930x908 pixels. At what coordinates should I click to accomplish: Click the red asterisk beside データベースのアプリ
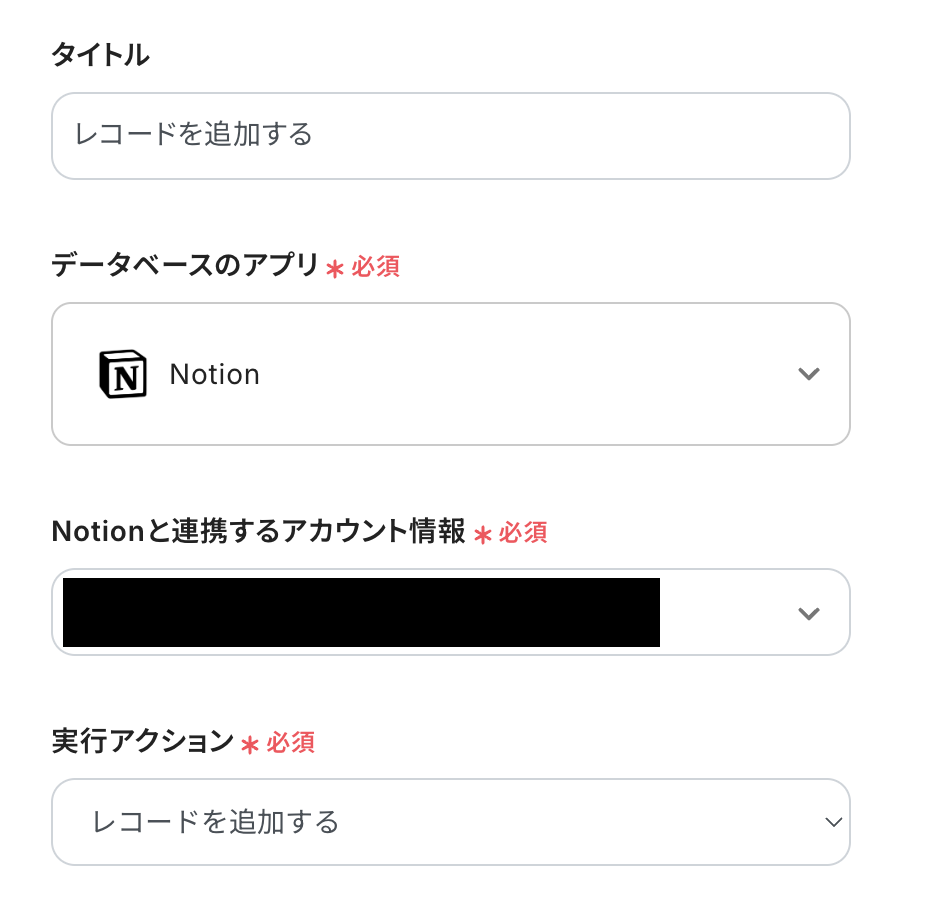point(335,268)
